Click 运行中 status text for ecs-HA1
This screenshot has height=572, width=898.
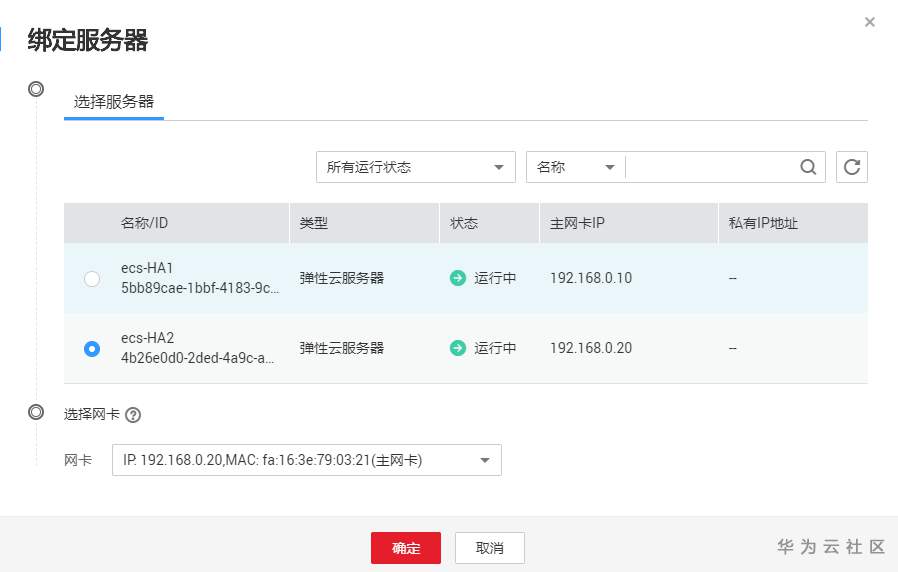click(x=495, y=278)
